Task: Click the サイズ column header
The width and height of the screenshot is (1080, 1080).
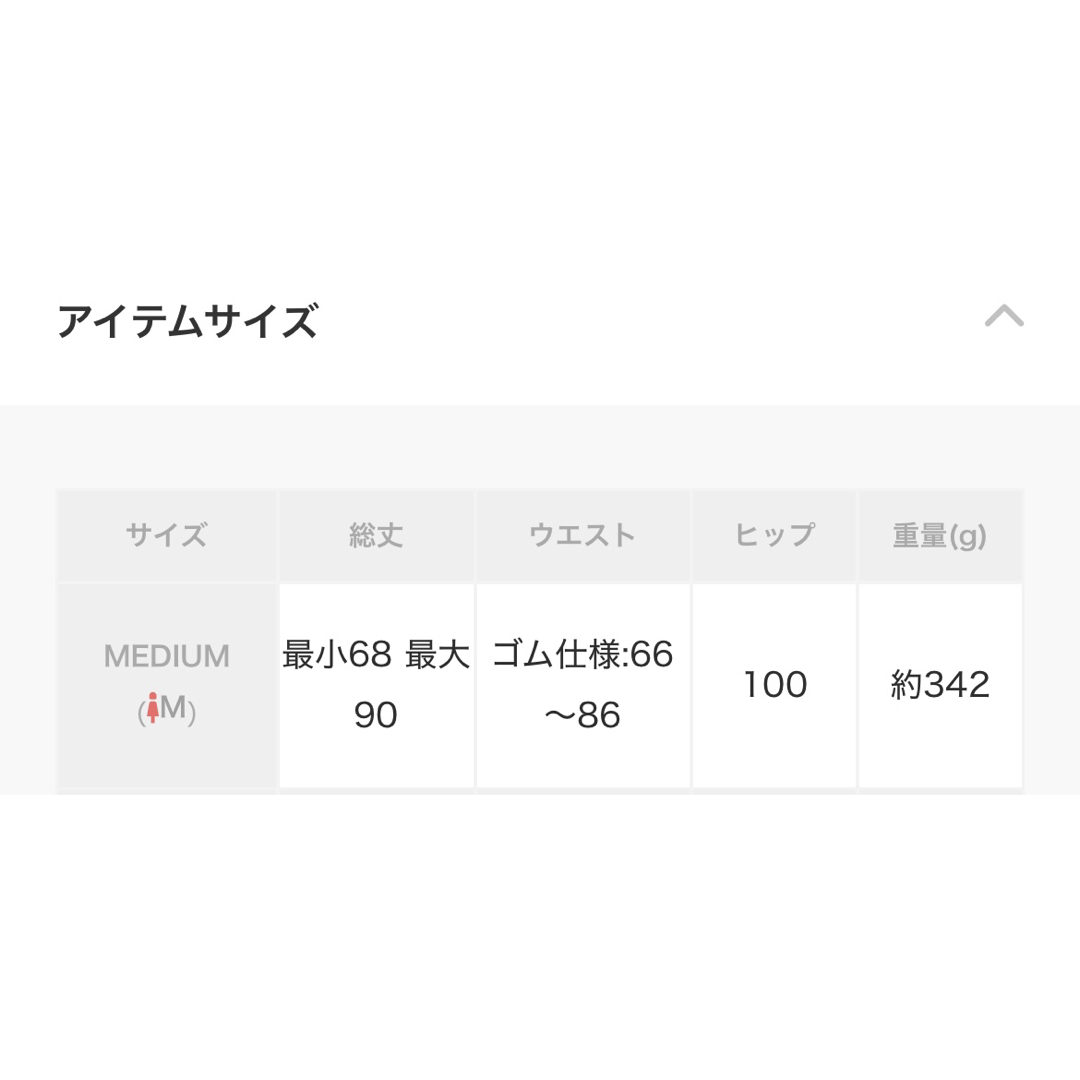Action: [167, 535]
